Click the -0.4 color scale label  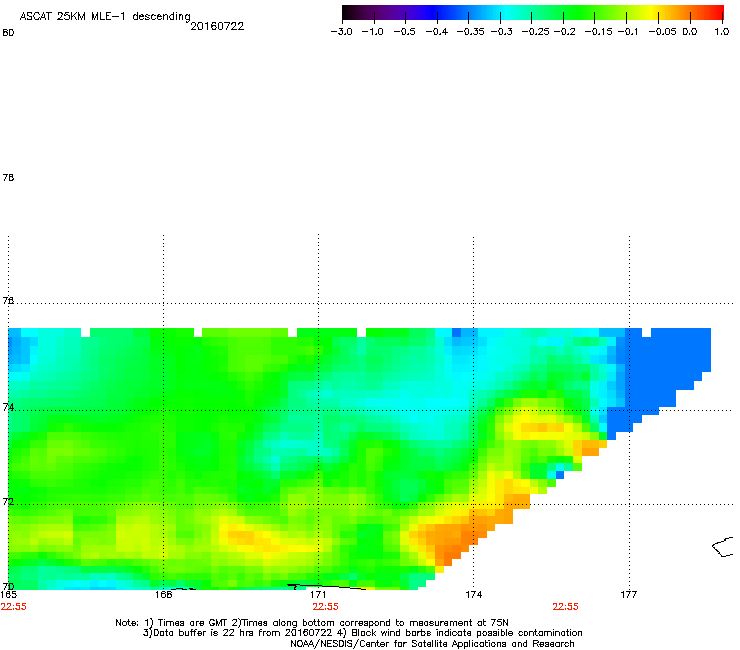(437, 32)
